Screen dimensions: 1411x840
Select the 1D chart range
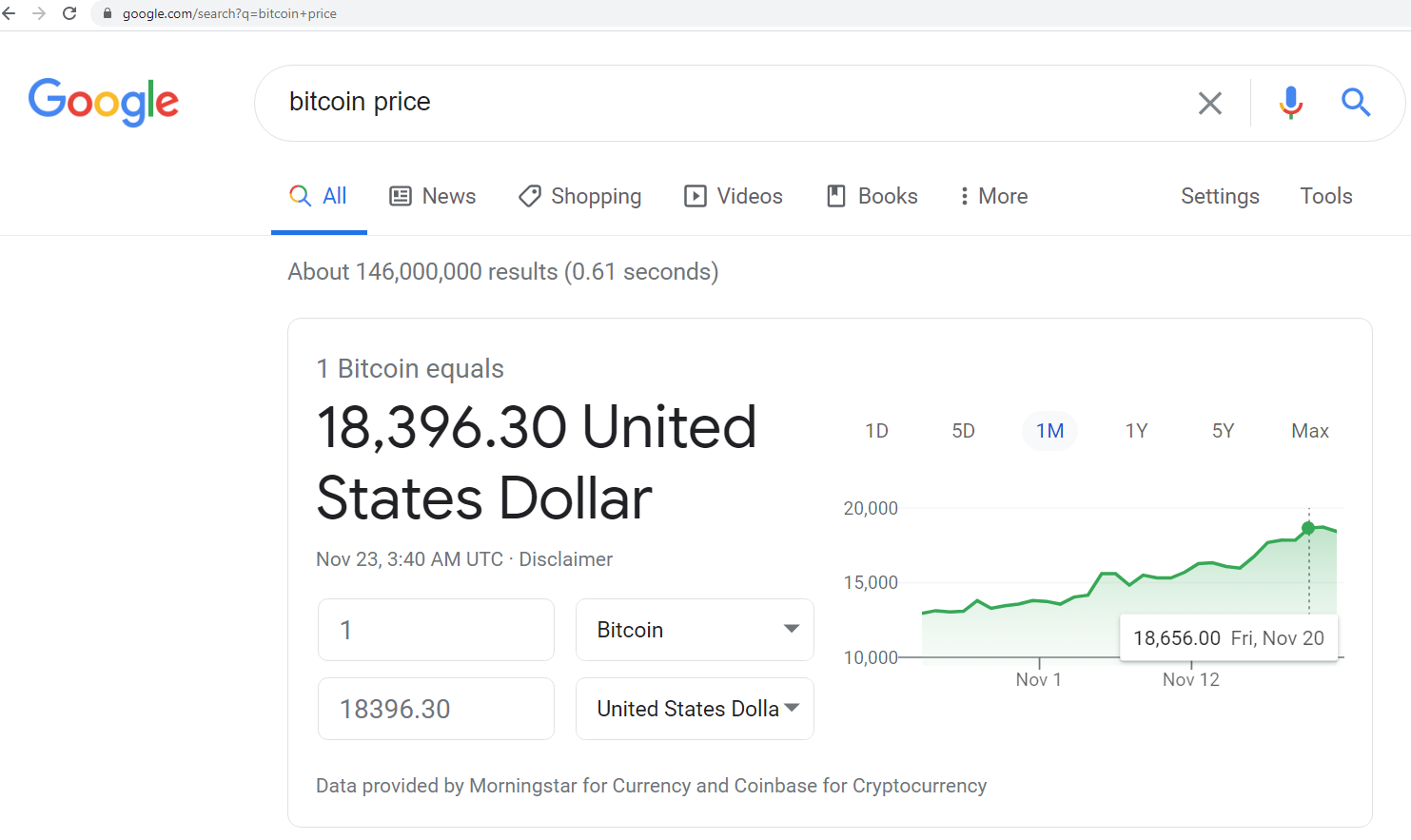pyautogui.click(x=876, y=431)
